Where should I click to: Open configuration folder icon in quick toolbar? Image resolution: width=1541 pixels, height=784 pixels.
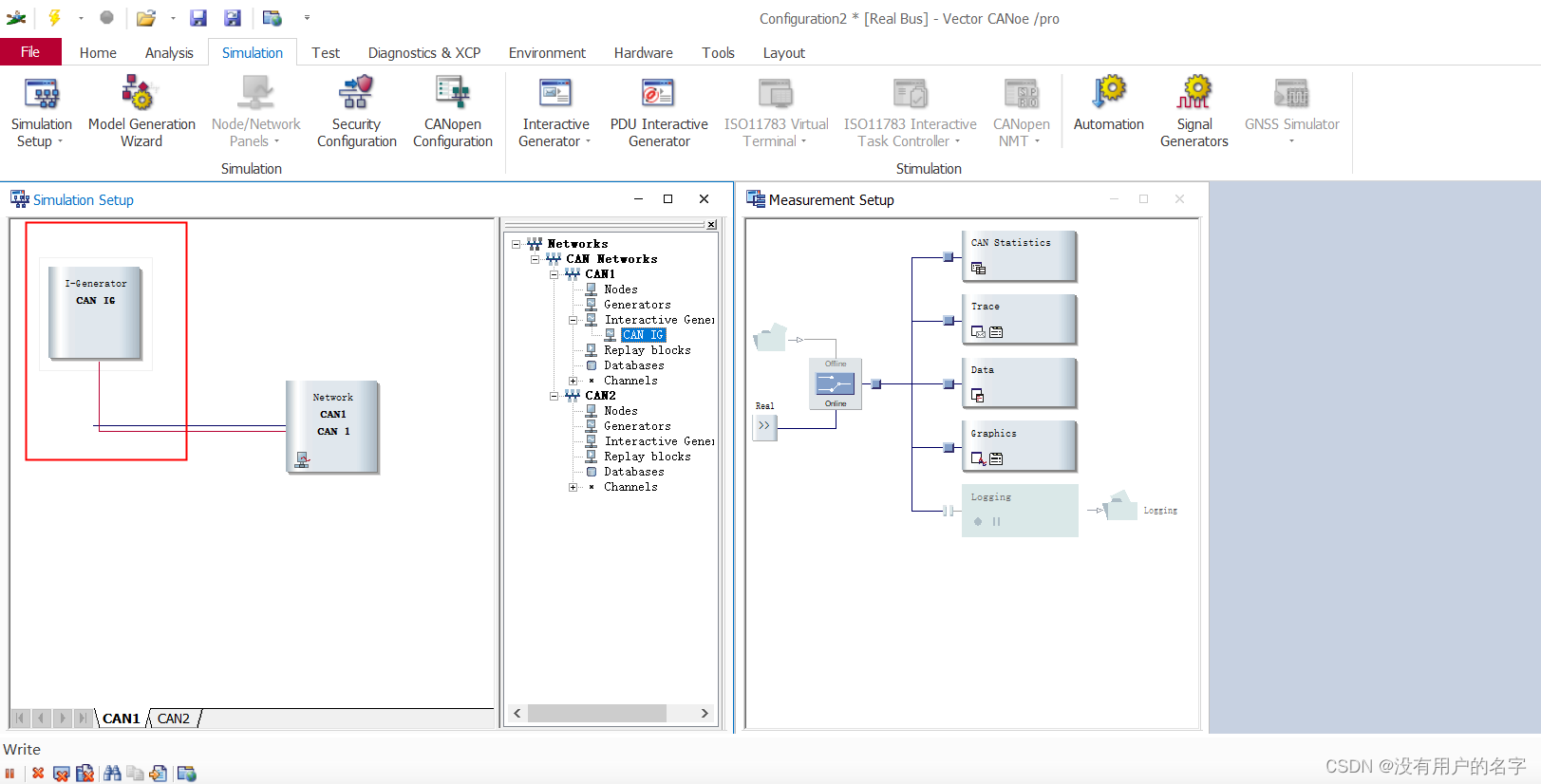click(145, 18)
